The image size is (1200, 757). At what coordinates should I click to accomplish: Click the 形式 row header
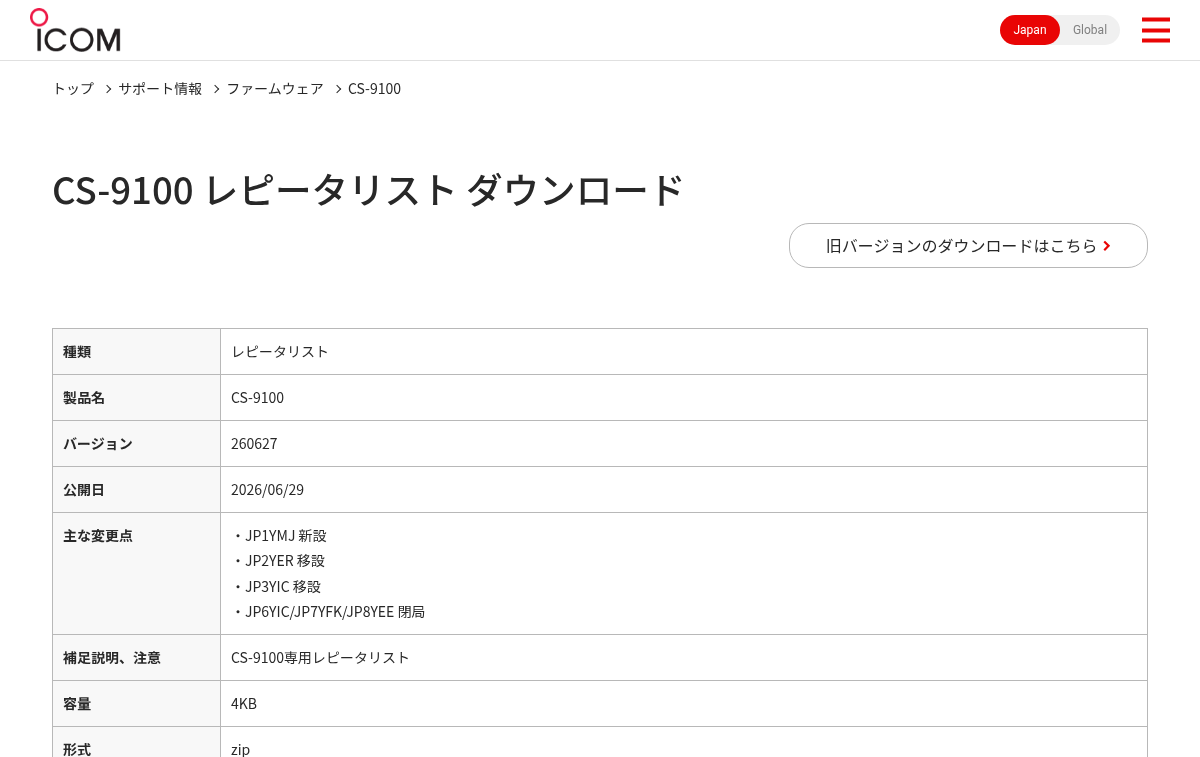[136, 742]
